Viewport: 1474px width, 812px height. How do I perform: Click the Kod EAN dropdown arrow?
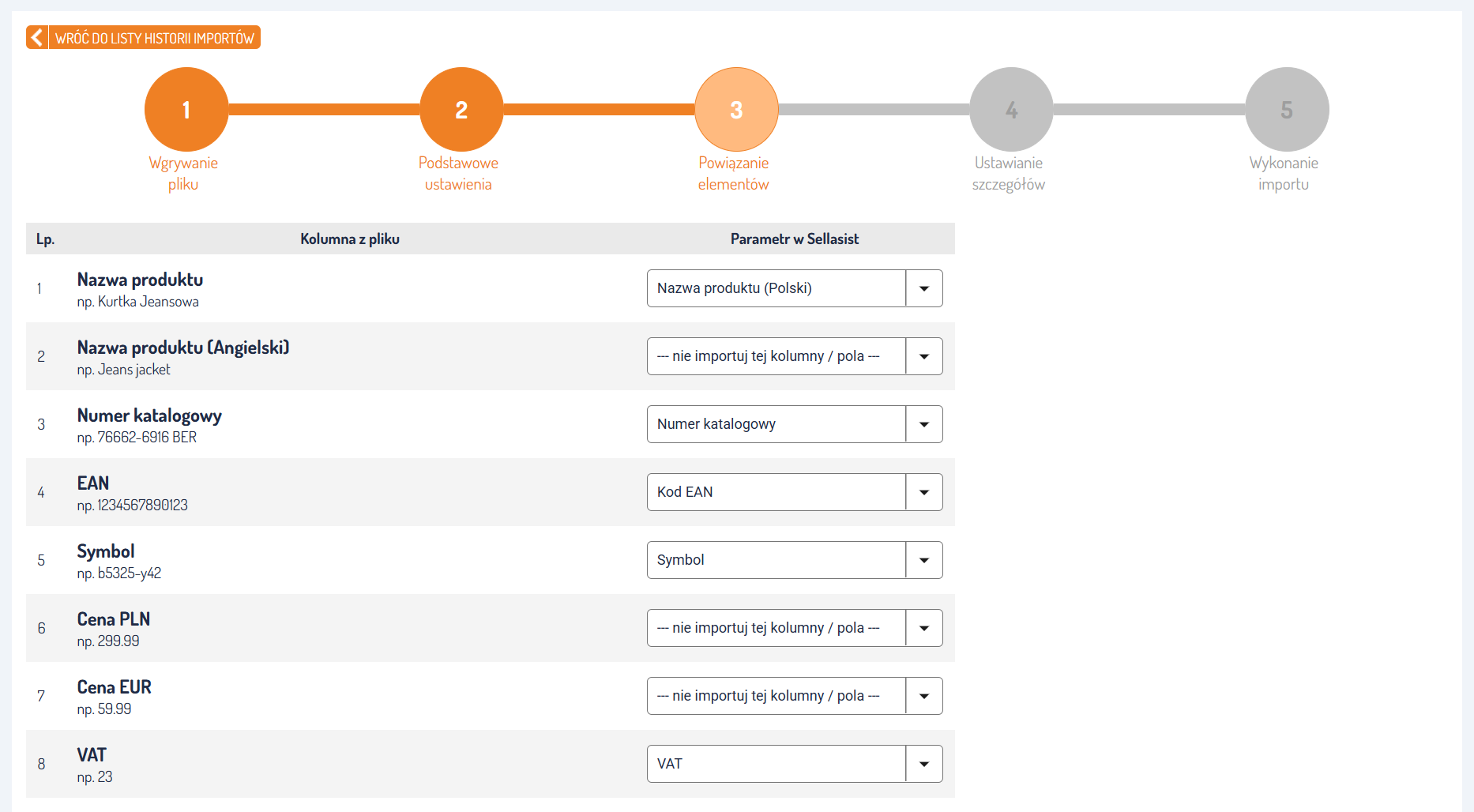923,492
